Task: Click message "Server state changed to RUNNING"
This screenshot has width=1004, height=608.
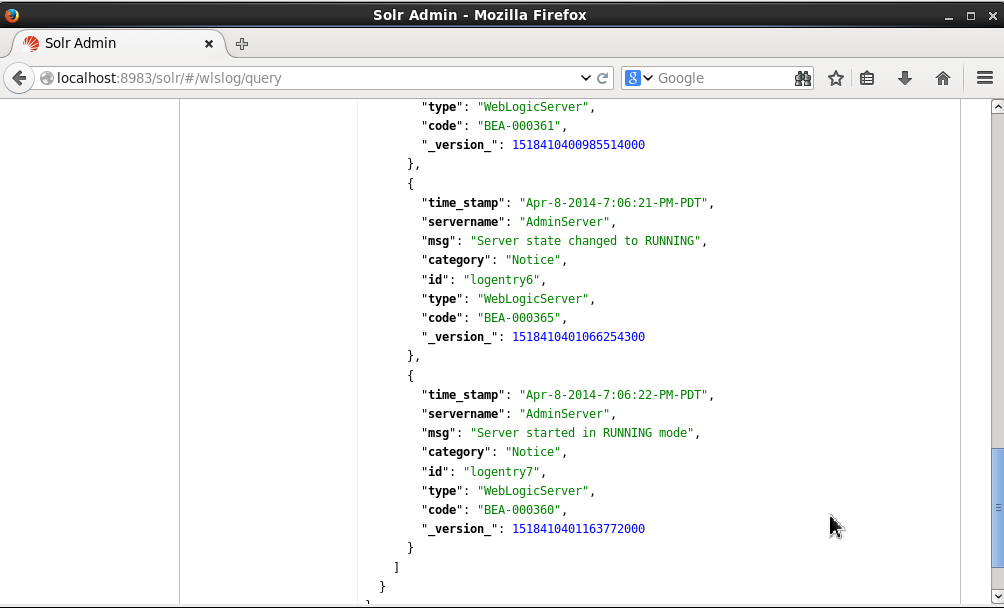Action: (586, 241)
